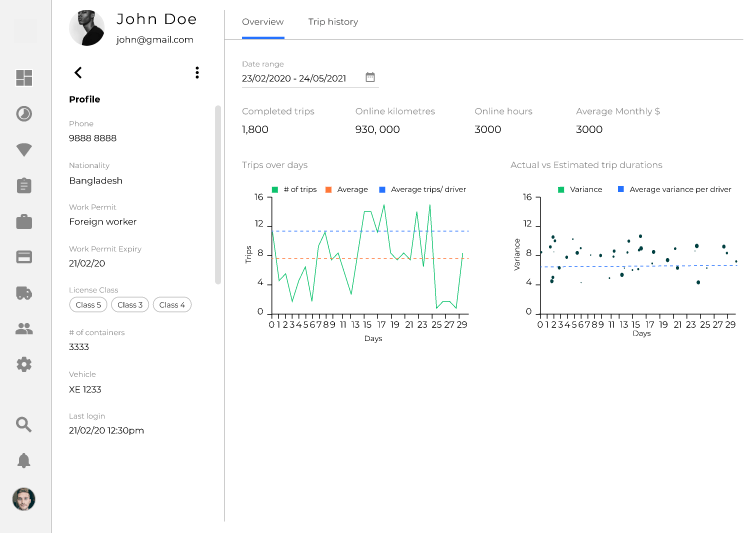Open settings gear in sidebar
This screenshot has width=755, height=533.
pyautogui.click(x=24, y=365)
